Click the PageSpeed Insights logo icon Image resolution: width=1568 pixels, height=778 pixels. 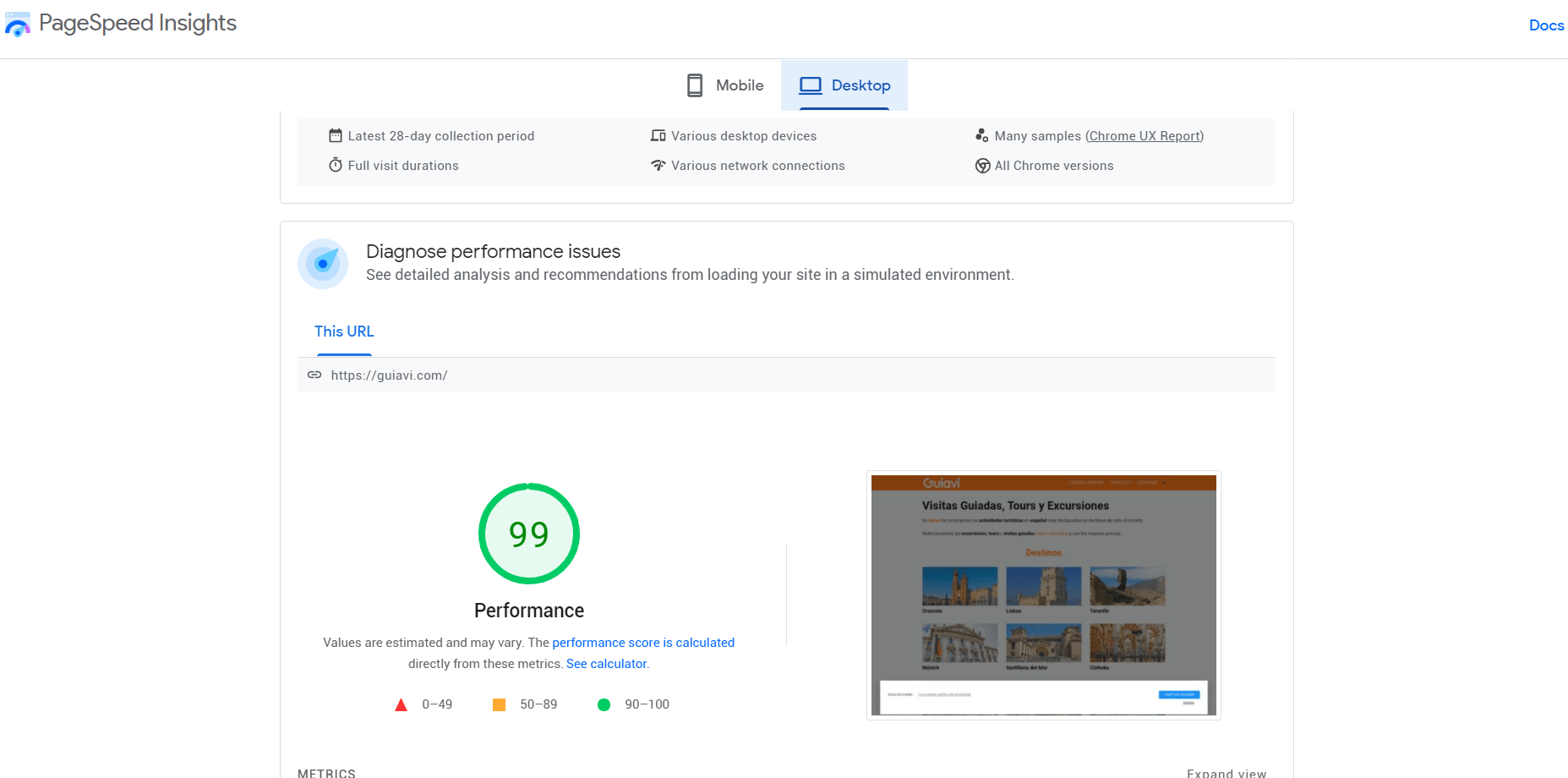click(18, 25)
